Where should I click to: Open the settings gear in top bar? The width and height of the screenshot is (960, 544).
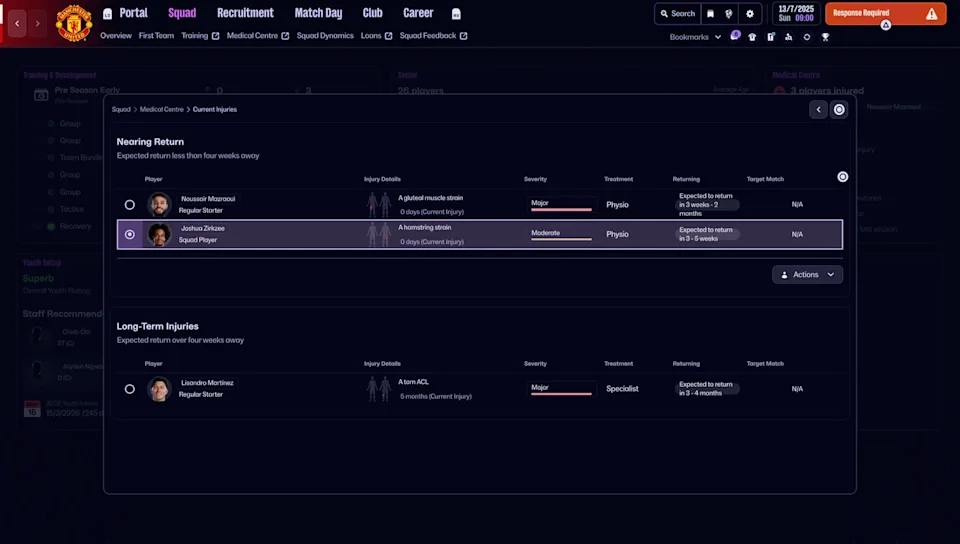click(750, 14)
